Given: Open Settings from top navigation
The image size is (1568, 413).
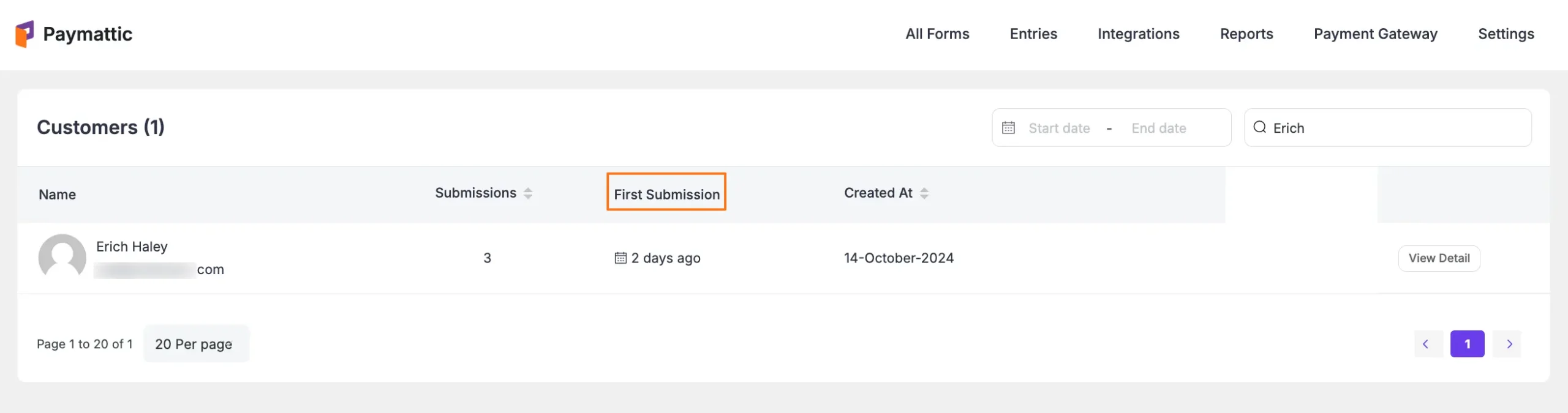Looking at the screenshot, I should (1506, 34).
